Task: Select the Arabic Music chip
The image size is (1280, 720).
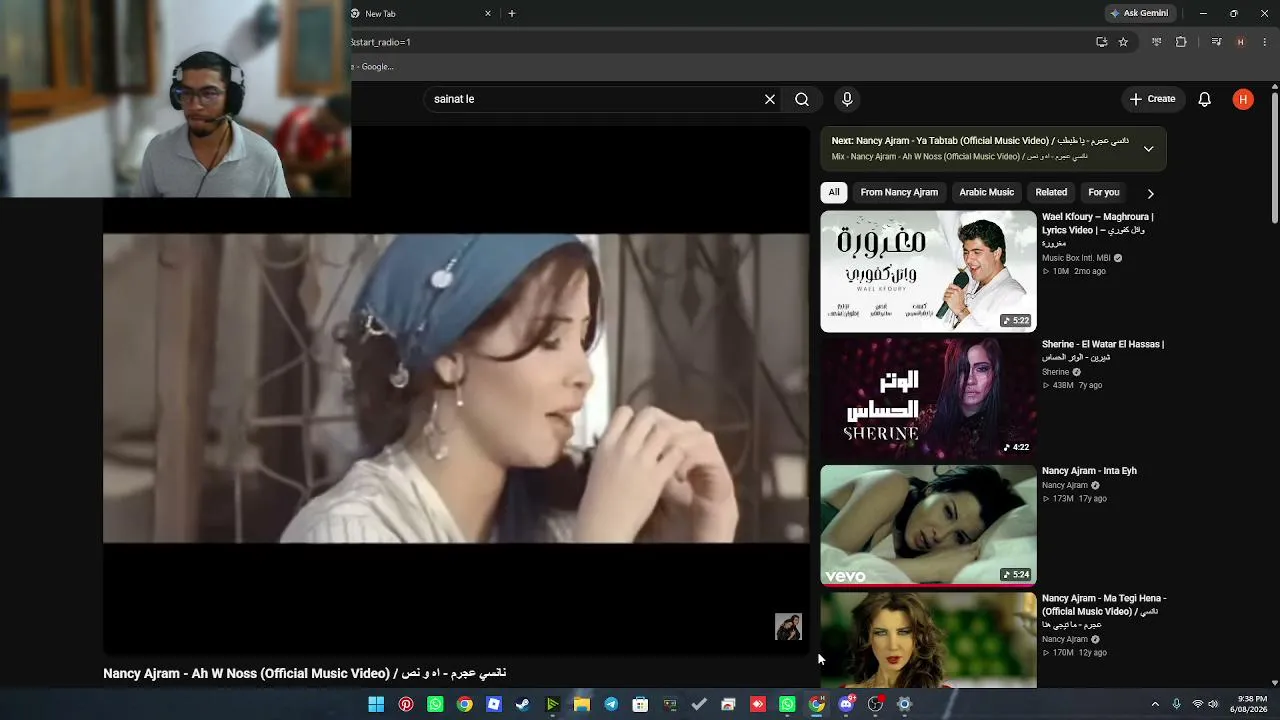Action: point(986,192)
